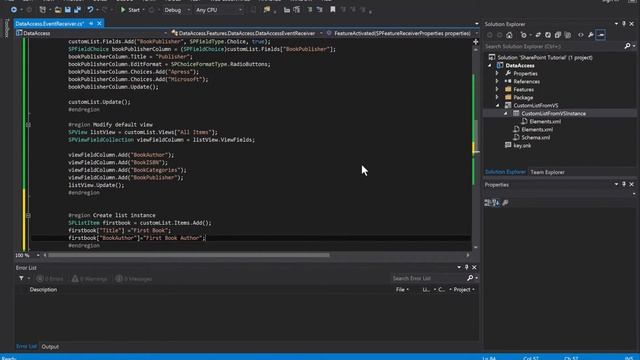Screen dimensions: 640x360
Task: Click Refresh icon in Solution Explorer
Action: click(x=548, y=35)
